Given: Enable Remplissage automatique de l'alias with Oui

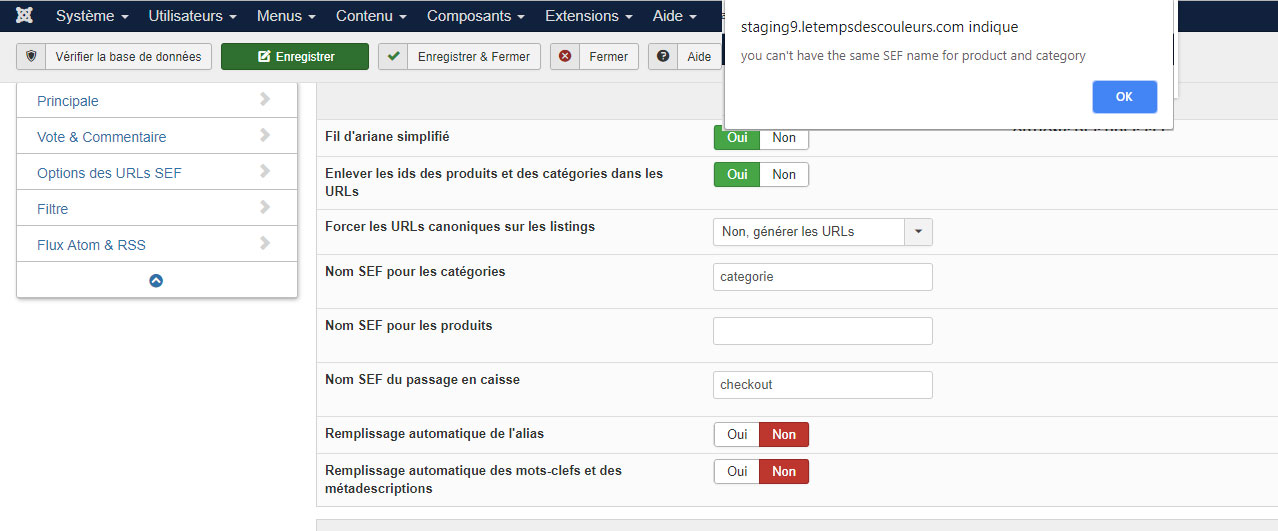Looking at the screenshot, I should coord(737,435).
